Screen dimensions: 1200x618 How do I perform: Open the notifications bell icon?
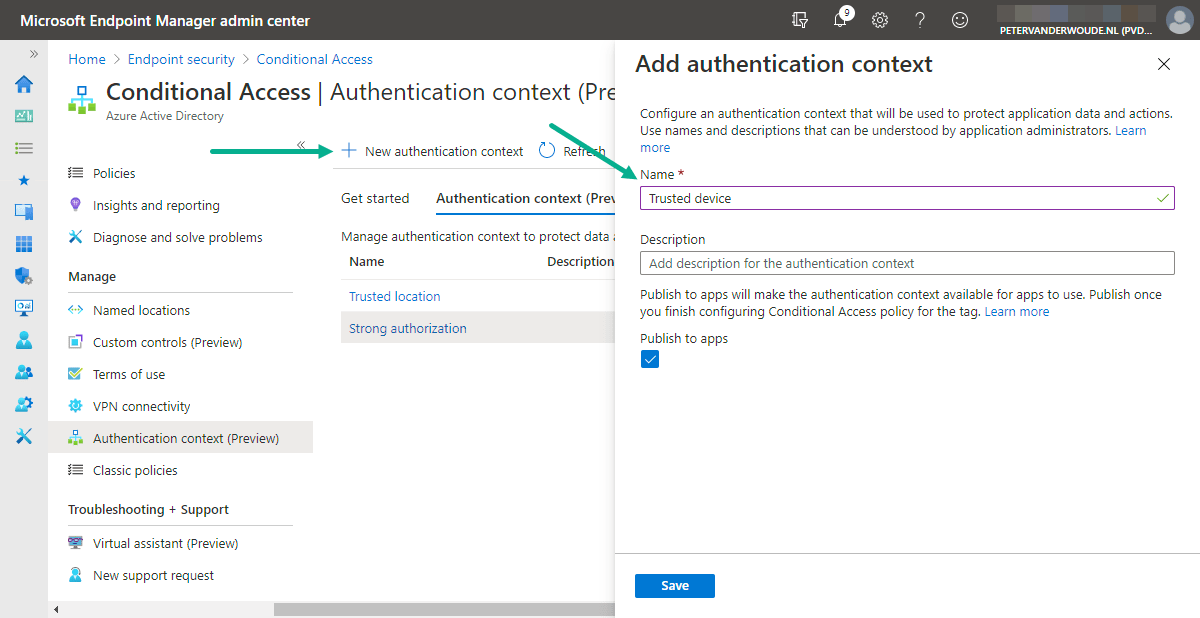coord(839,19)
